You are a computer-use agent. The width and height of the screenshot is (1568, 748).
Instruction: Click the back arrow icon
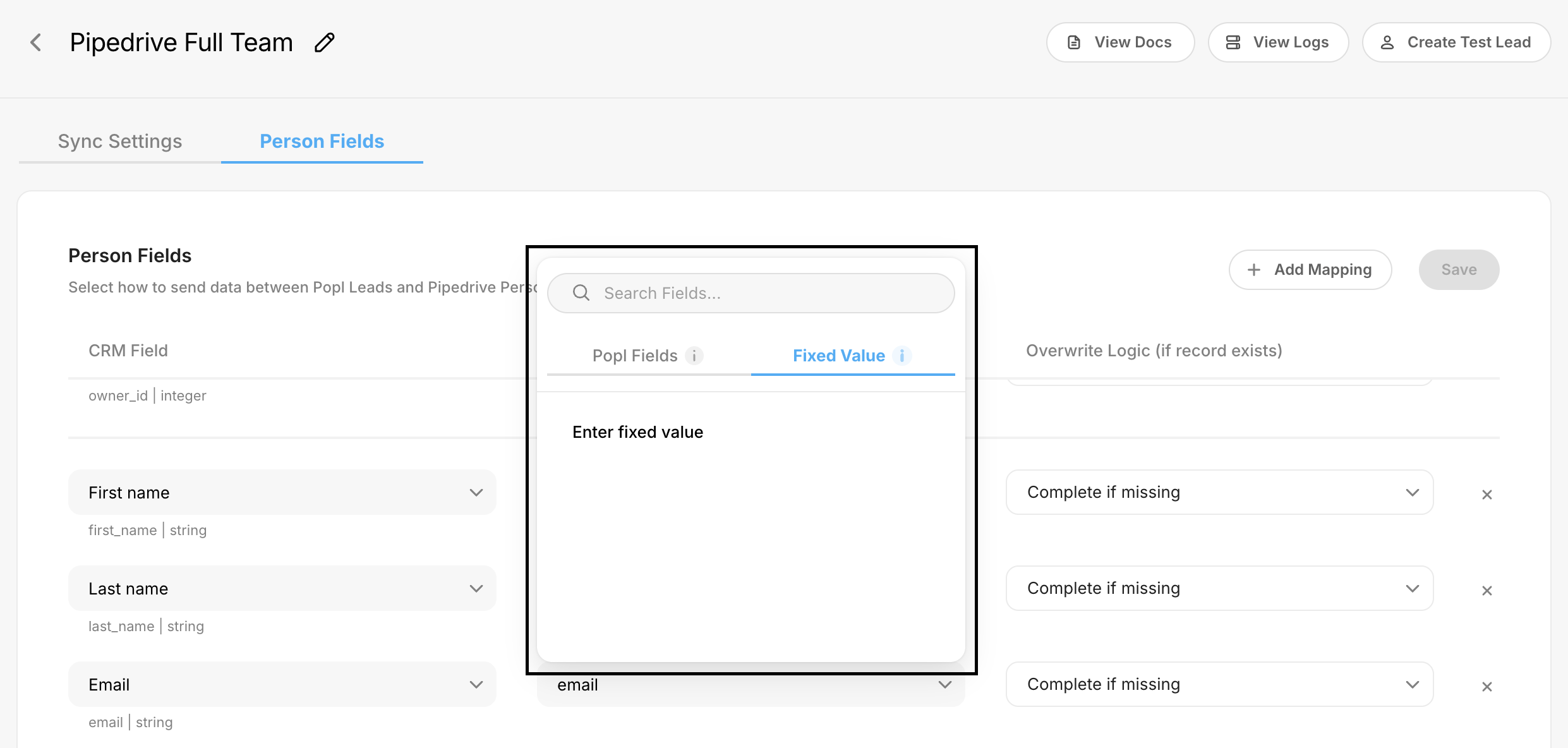pyautogui.click(x=36, y=42)
